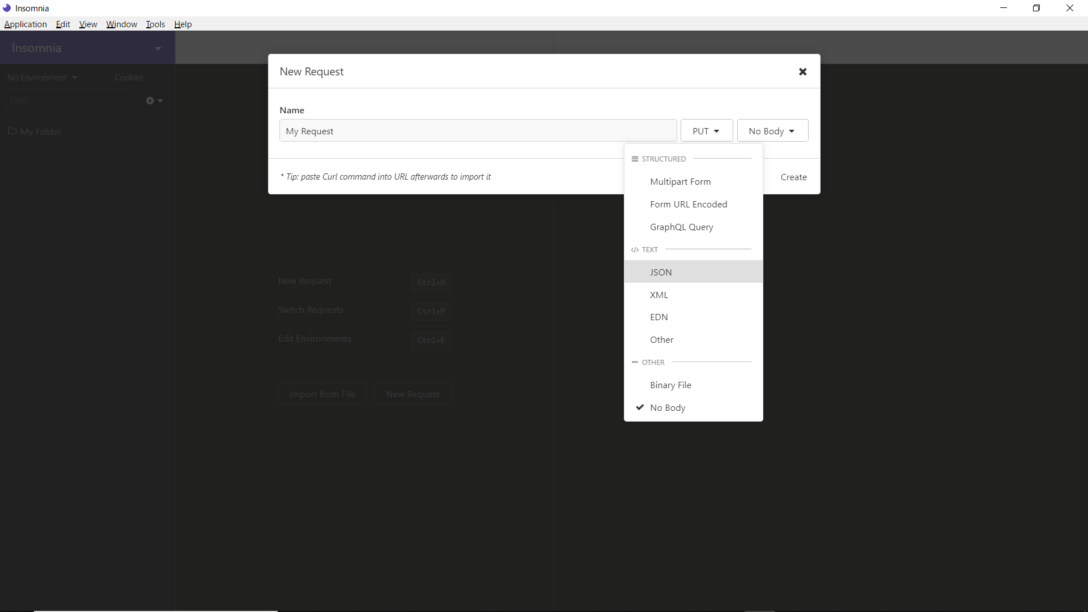Choose GraphQL Query from the body menu
1088x612 pixels.
(x=681, y=227)
